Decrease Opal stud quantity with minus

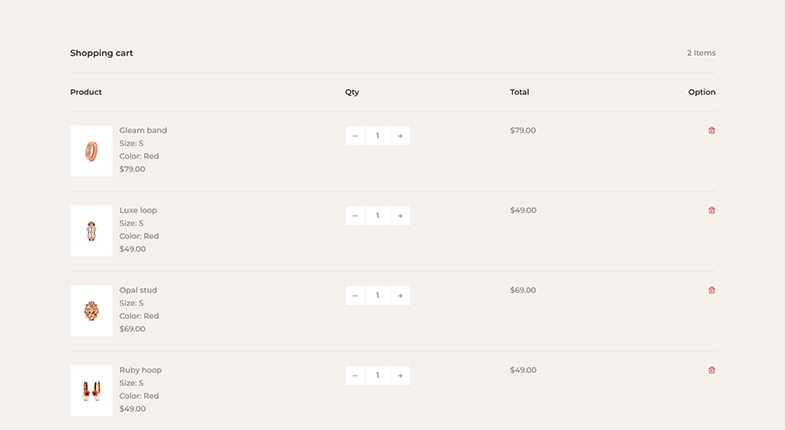[355, 296]
